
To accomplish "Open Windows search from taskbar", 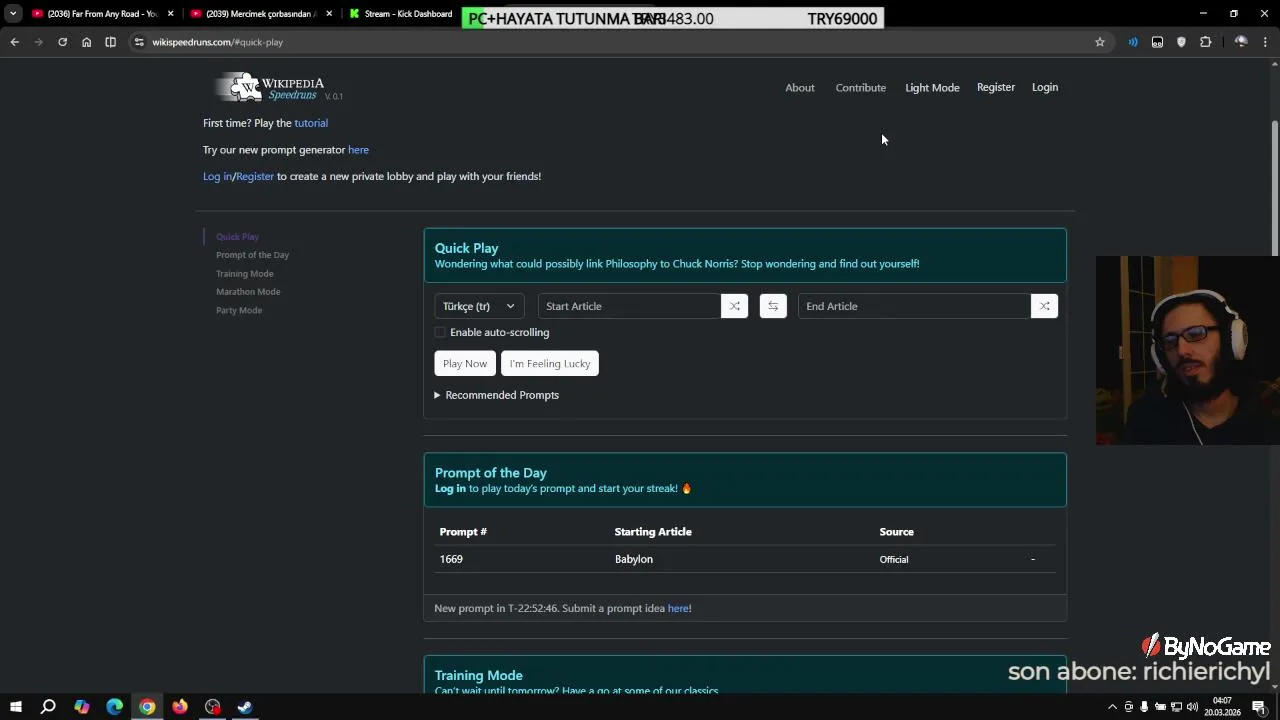I will [48, 707].
